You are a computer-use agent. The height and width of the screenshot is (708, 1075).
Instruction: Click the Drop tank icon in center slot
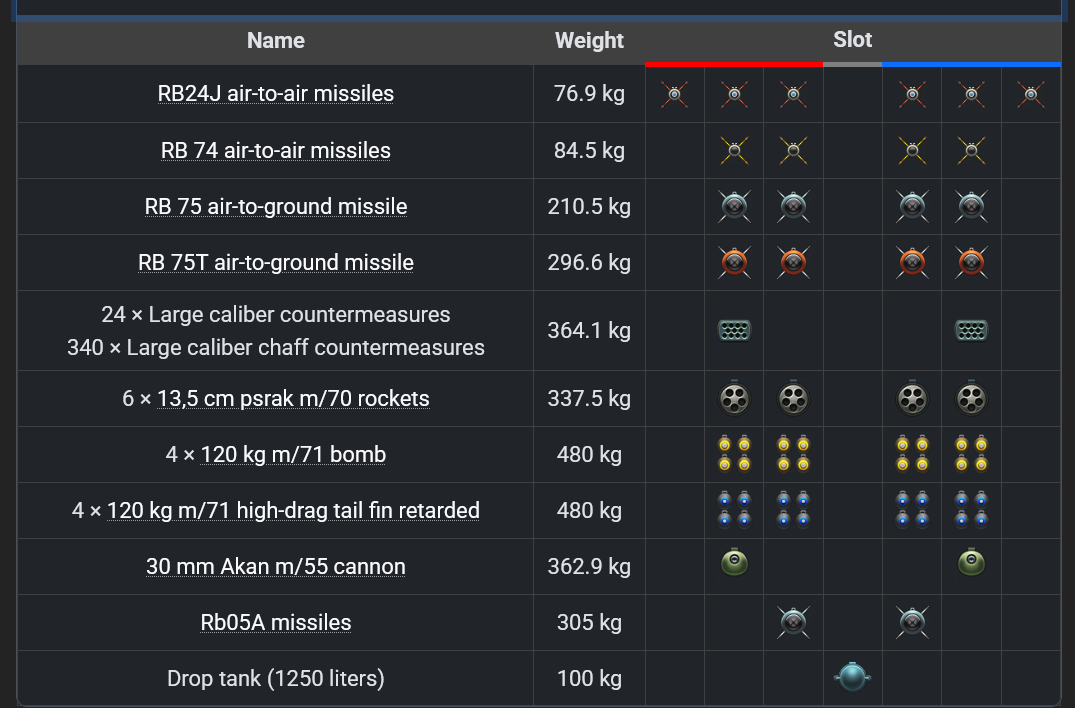[852, 677]
